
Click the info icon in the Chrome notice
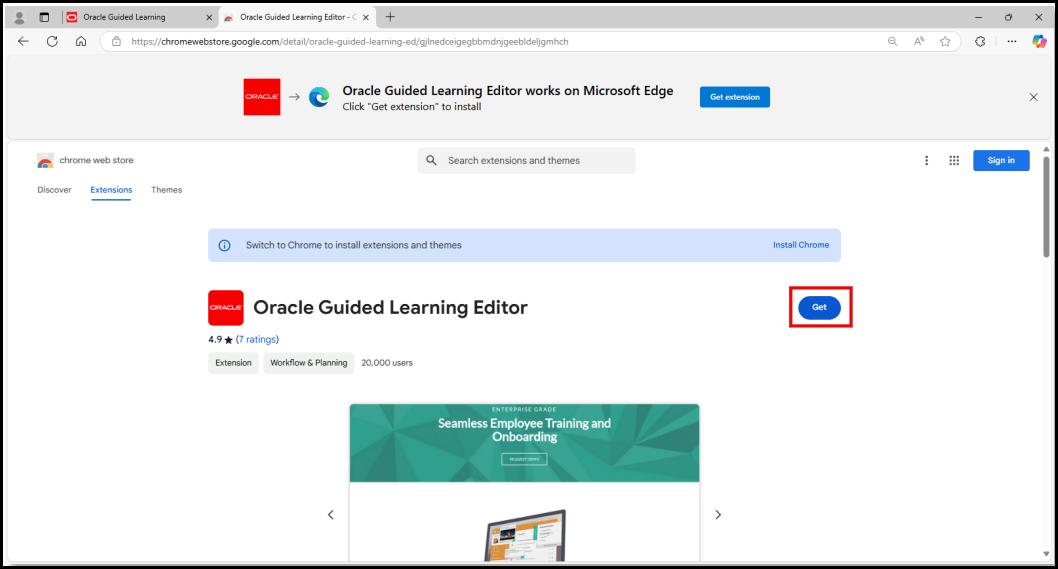[x=225, y=246]
